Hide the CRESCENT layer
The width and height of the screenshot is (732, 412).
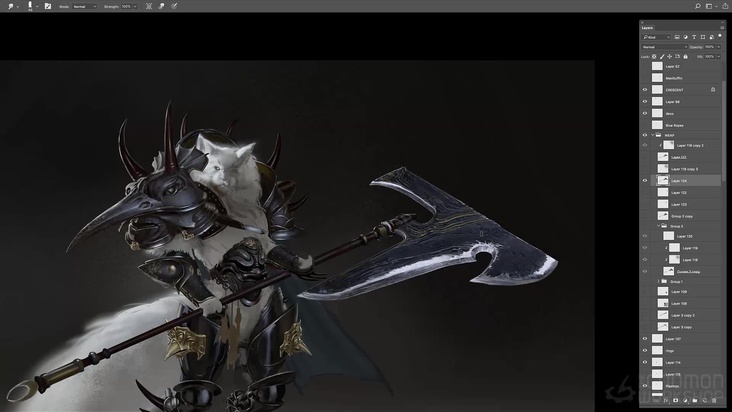(645, 90)
